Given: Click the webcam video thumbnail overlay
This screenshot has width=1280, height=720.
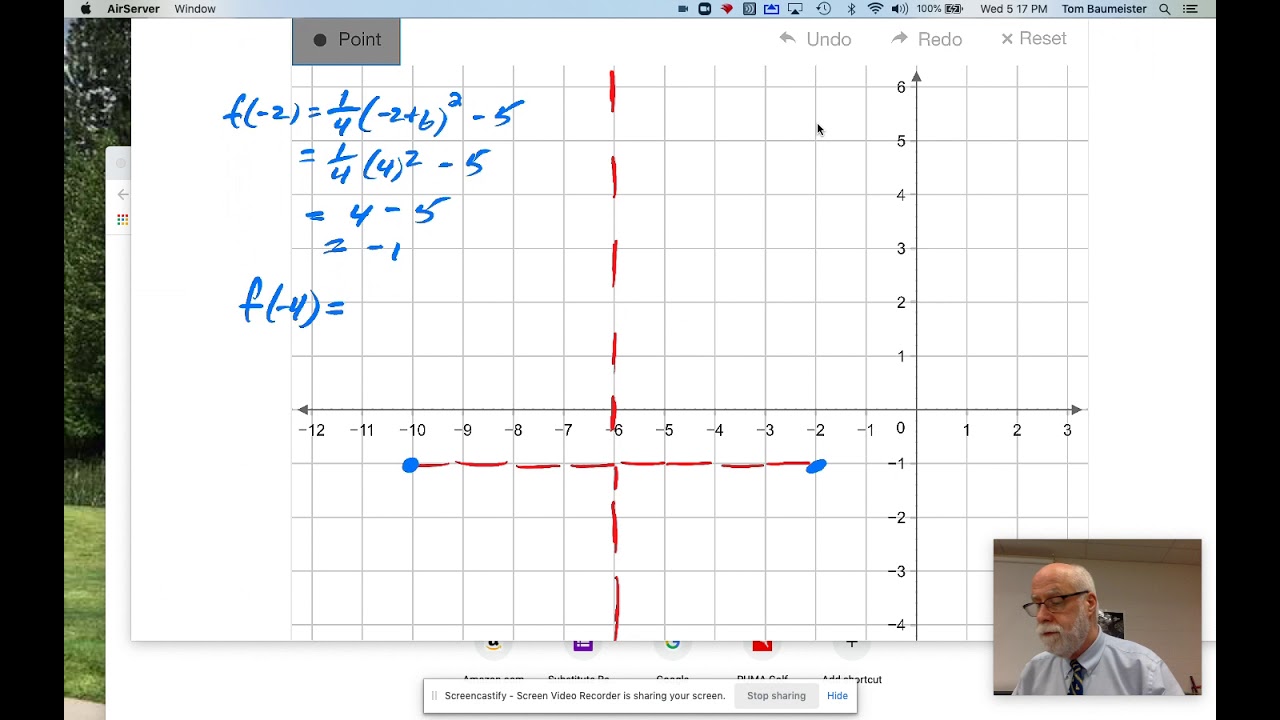Looking at the screenshot, I should 1097,617.
